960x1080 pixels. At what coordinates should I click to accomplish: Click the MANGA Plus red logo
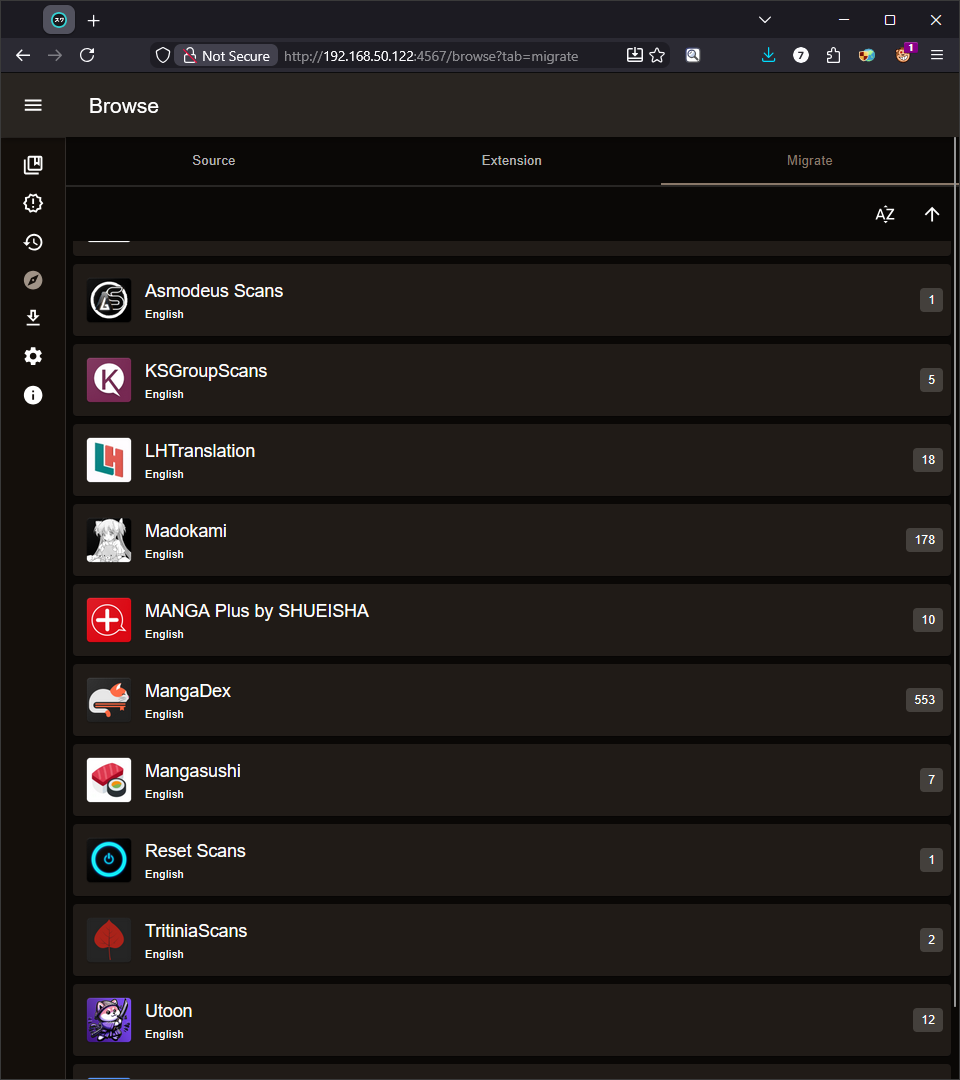point(109,620)
